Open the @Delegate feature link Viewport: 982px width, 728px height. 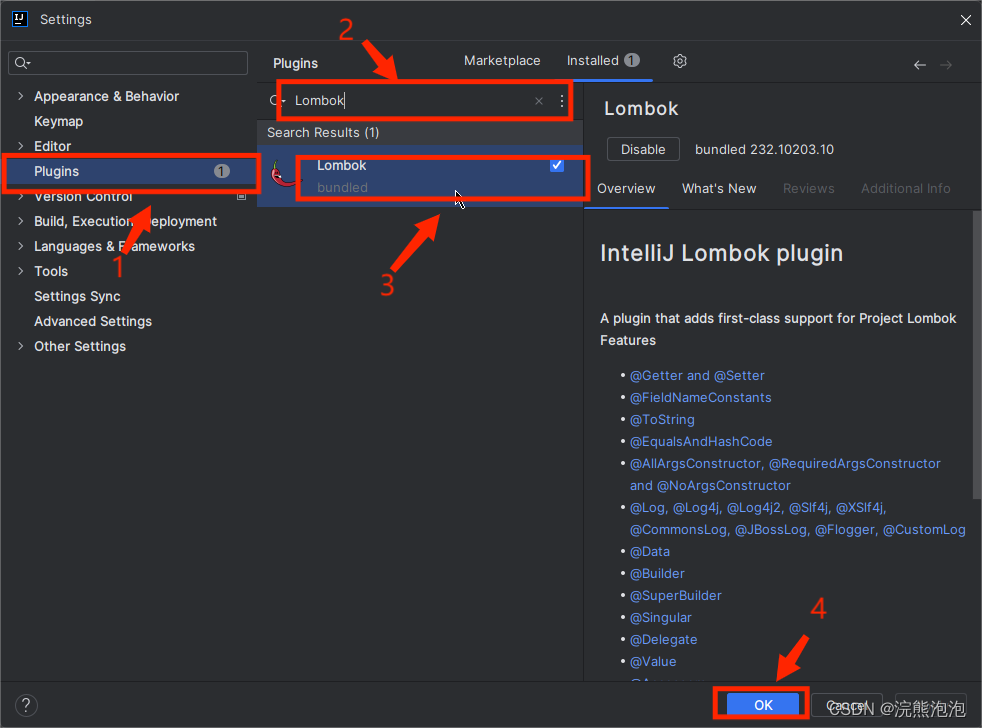click(663, 640)
